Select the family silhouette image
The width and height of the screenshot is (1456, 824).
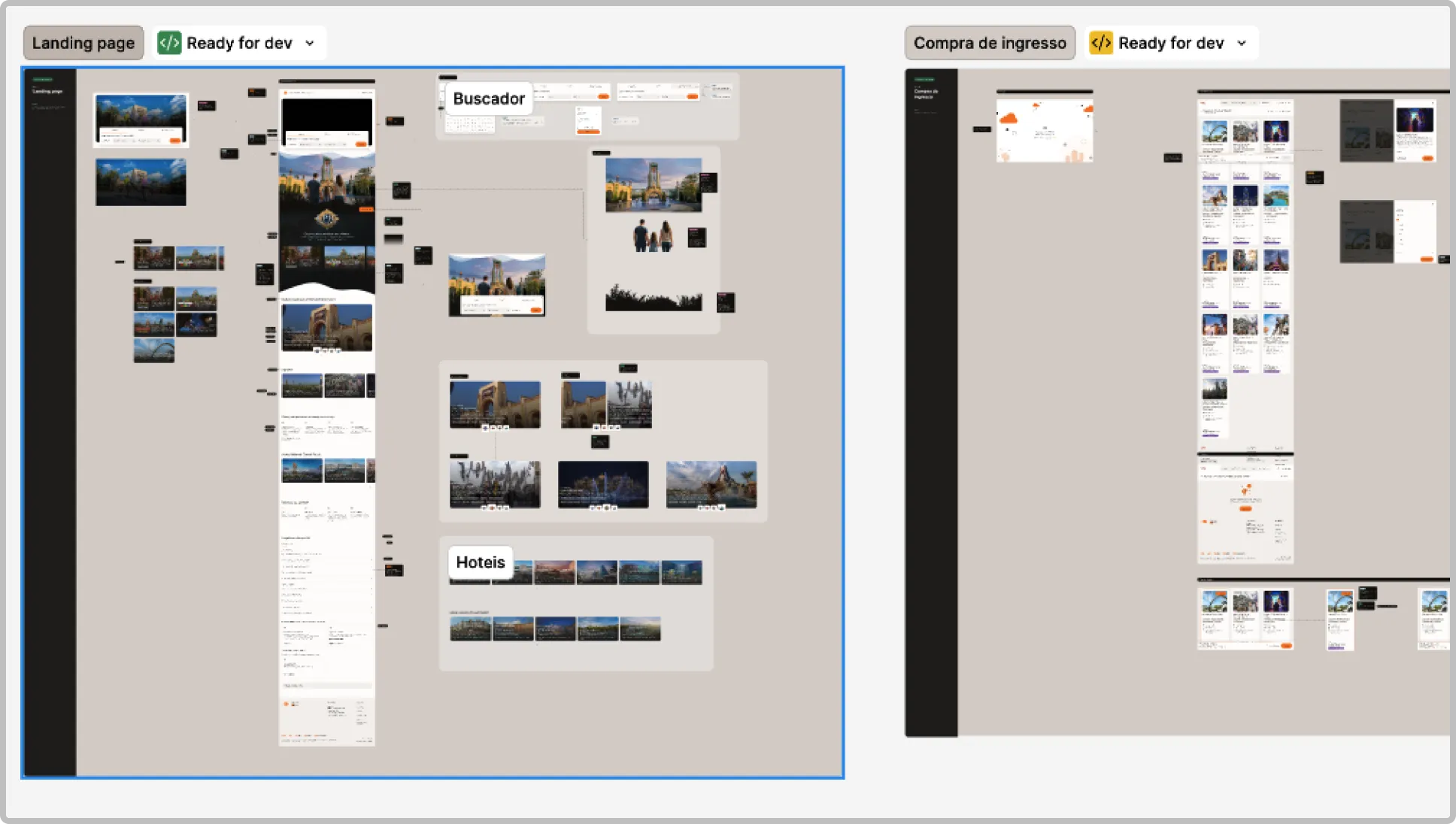(x=653, y=235)
